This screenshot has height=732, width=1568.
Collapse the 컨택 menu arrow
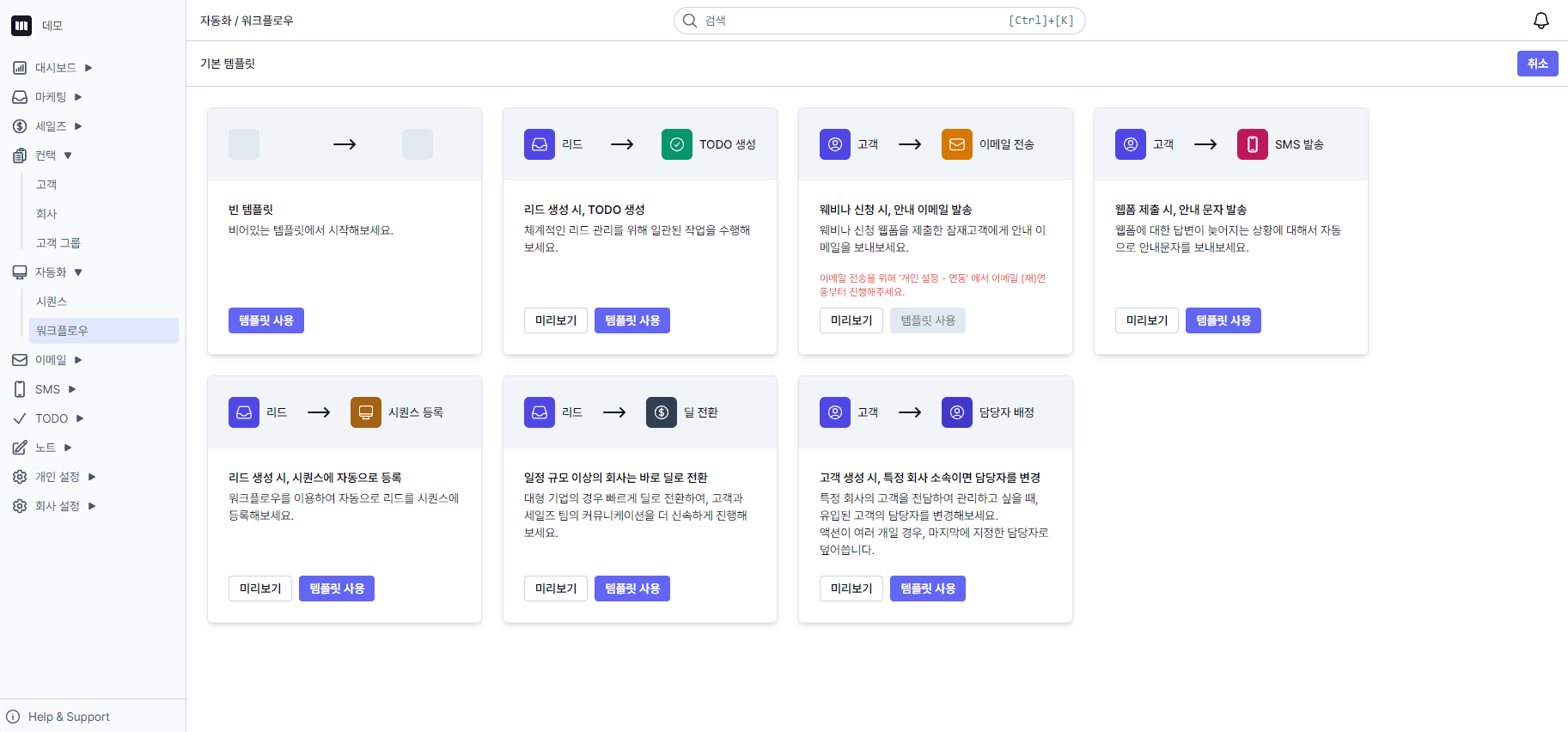pos(68,156)
